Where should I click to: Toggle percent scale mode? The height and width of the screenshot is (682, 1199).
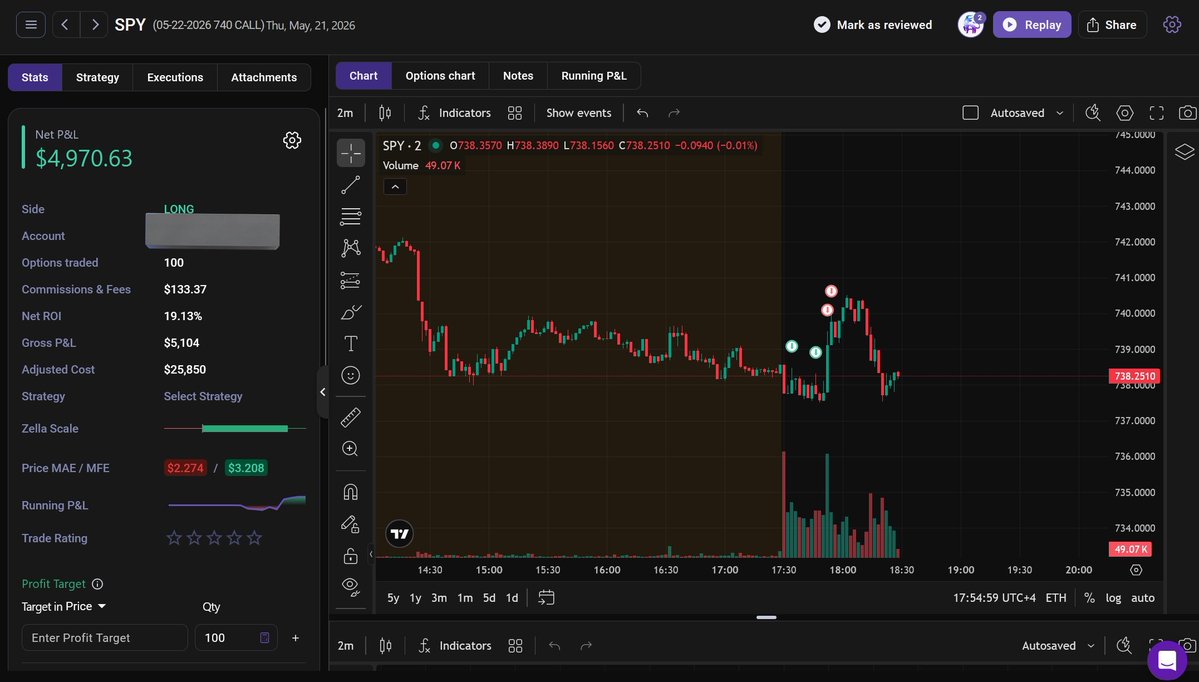tap(1089, 598)
